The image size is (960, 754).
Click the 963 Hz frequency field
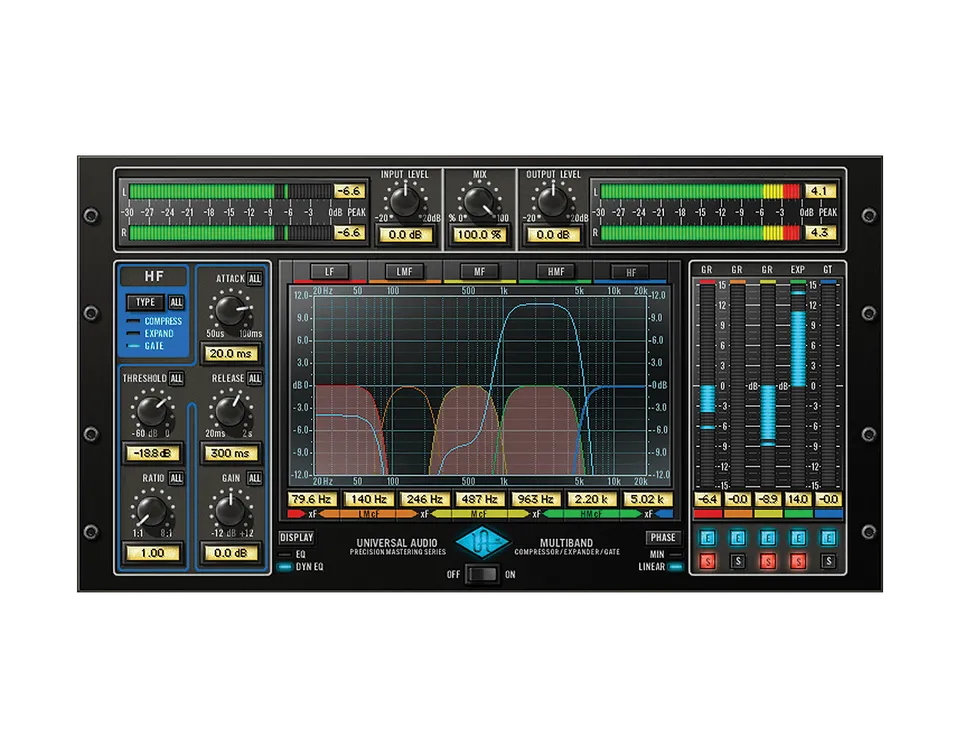pyautogui.click(x=536, y=499)
